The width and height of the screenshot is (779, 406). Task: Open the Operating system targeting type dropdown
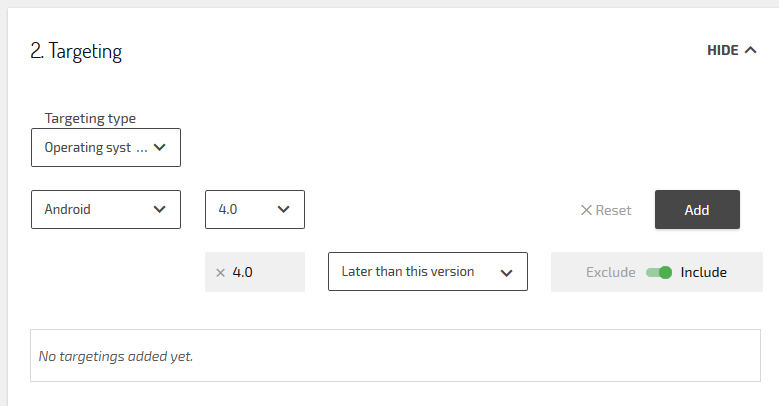point(105,148)
